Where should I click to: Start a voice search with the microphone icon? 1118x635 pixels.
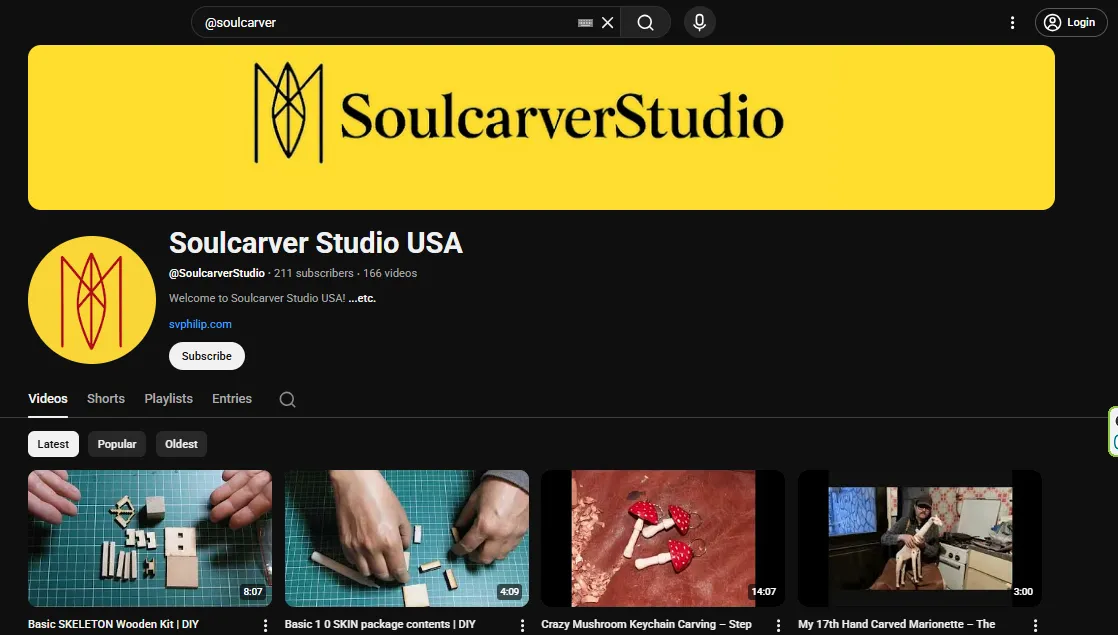coord(699,22)
